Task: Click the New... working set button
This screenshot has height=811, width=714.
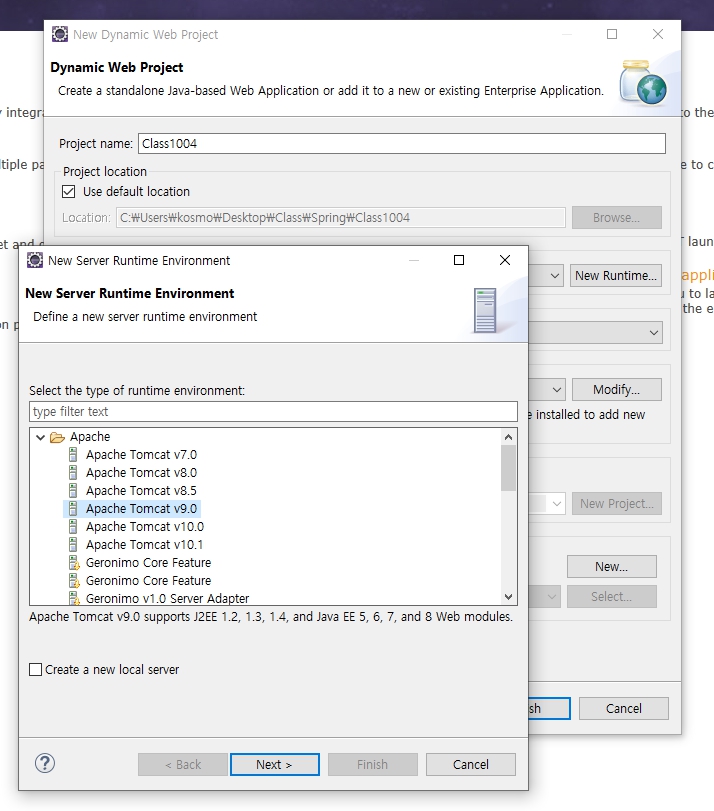Action: (x=612, y=567)
